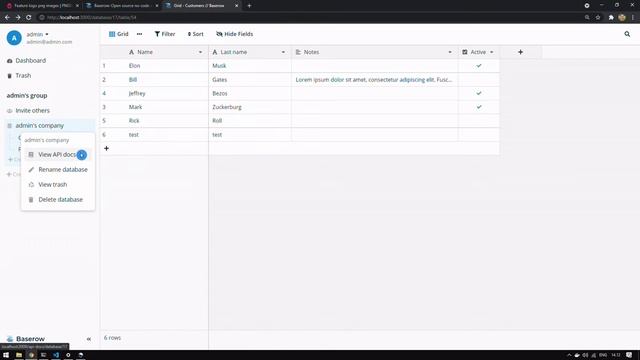Bookmark the page with the star icon
Image resolution: width=640 pixels, height=360 pixels.
[x=598, y=18]
